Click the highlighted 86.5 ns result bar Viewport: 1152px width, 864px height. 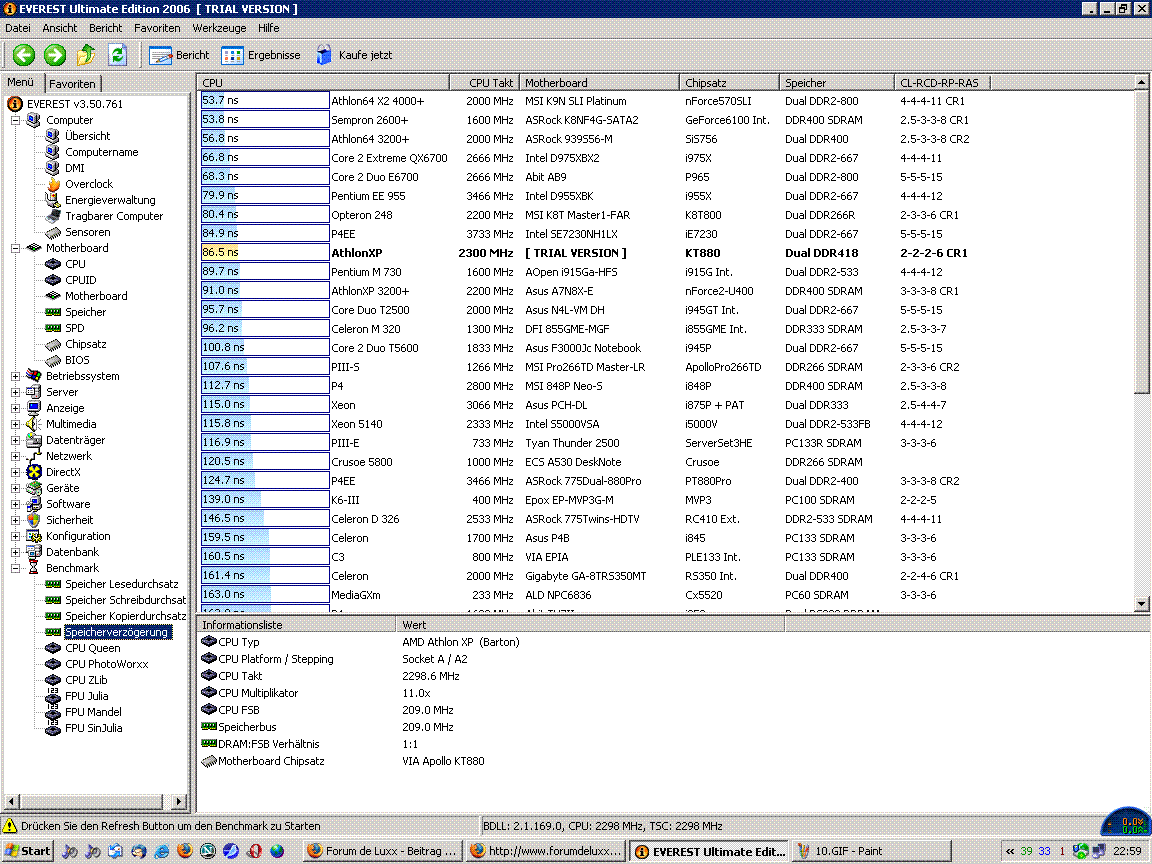[x=264, y=253]
